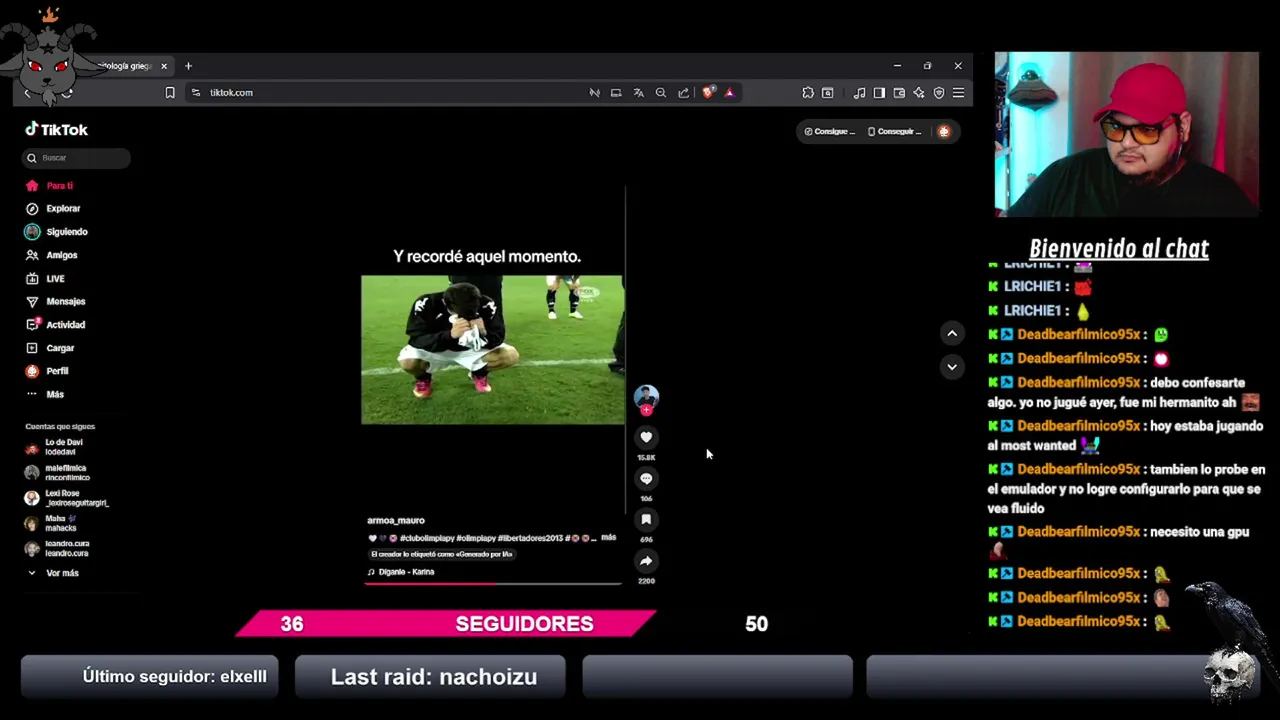
Task: Click the browser bookmark icon
Action: [170, 93]
